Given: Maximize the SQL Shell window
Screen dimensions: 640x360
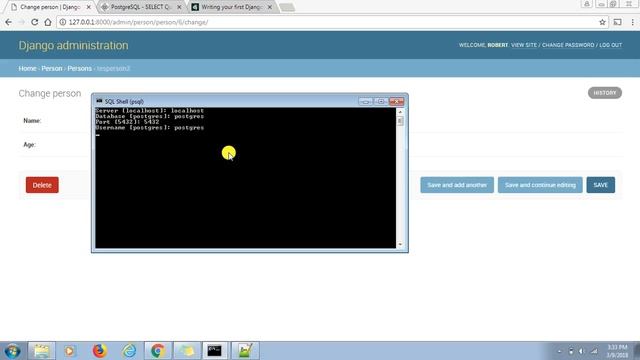Looking at the screenshot, I should pos(381,101).
